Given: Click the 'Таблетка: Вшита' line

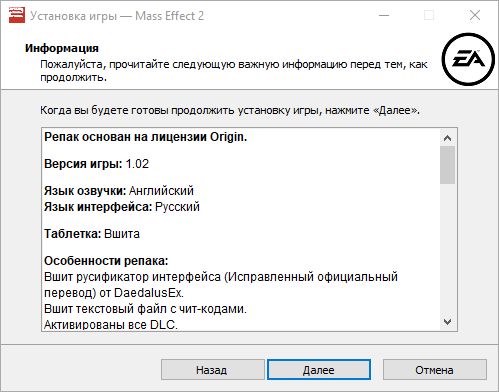Looking at the screenshot, I should pos(92,234).
